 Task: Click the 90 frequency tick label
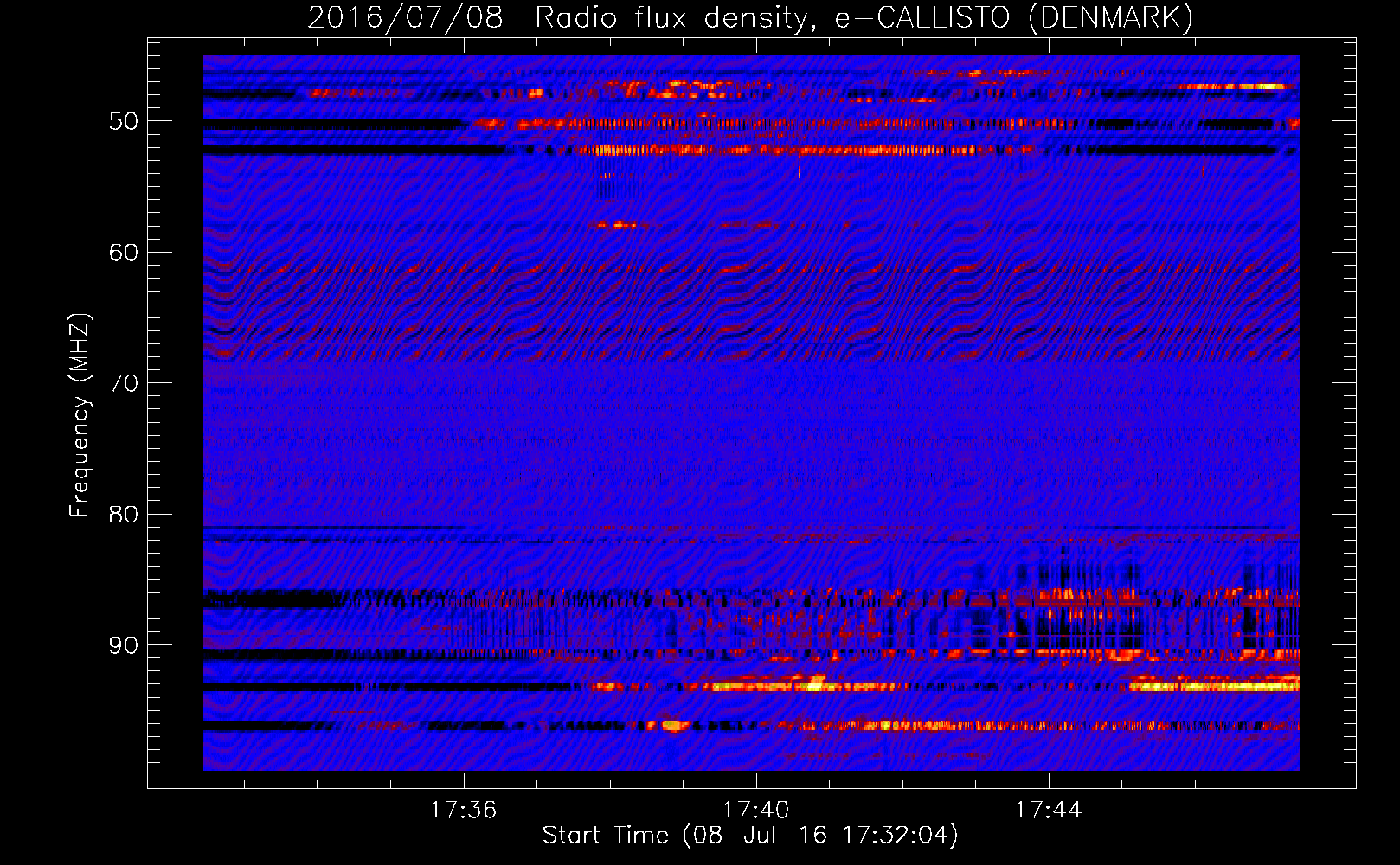click(x=124, y=645)
